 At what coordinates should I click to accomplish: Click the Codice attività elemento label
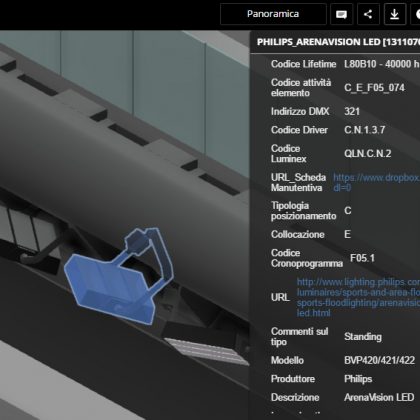(301, 88)
